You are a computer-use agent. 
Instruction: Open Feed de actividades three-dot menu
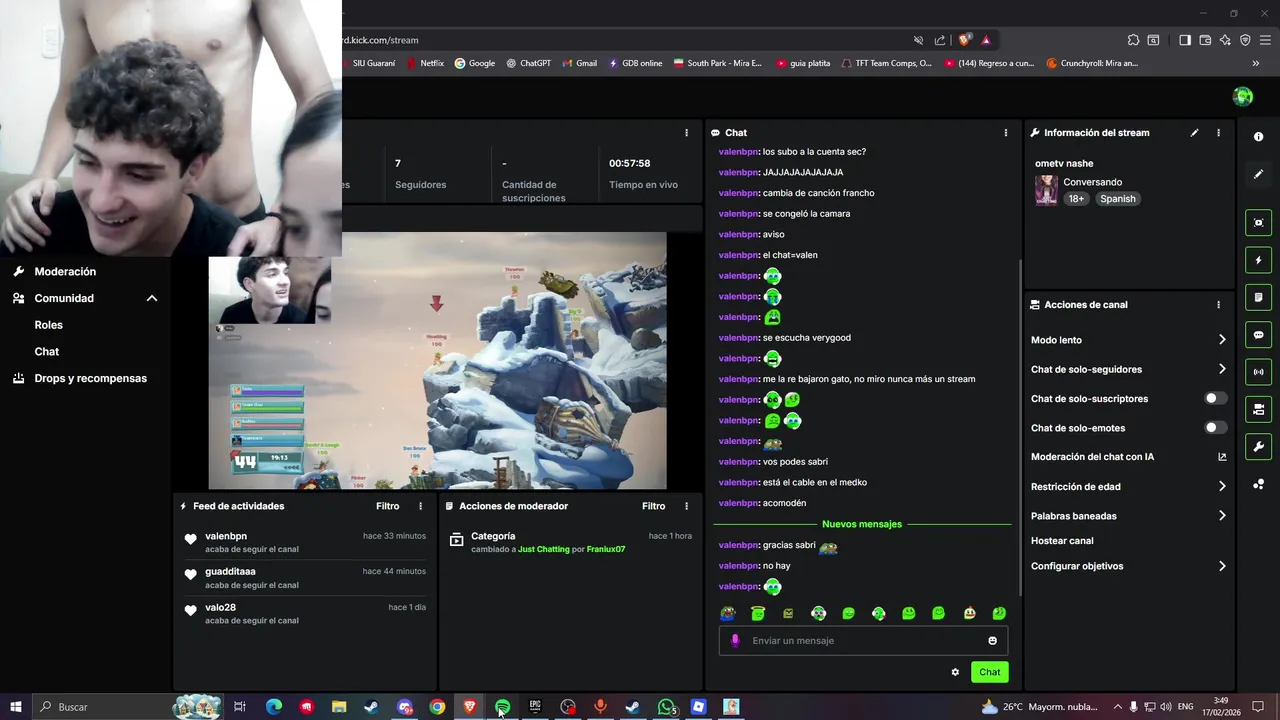tap(420, 506)
